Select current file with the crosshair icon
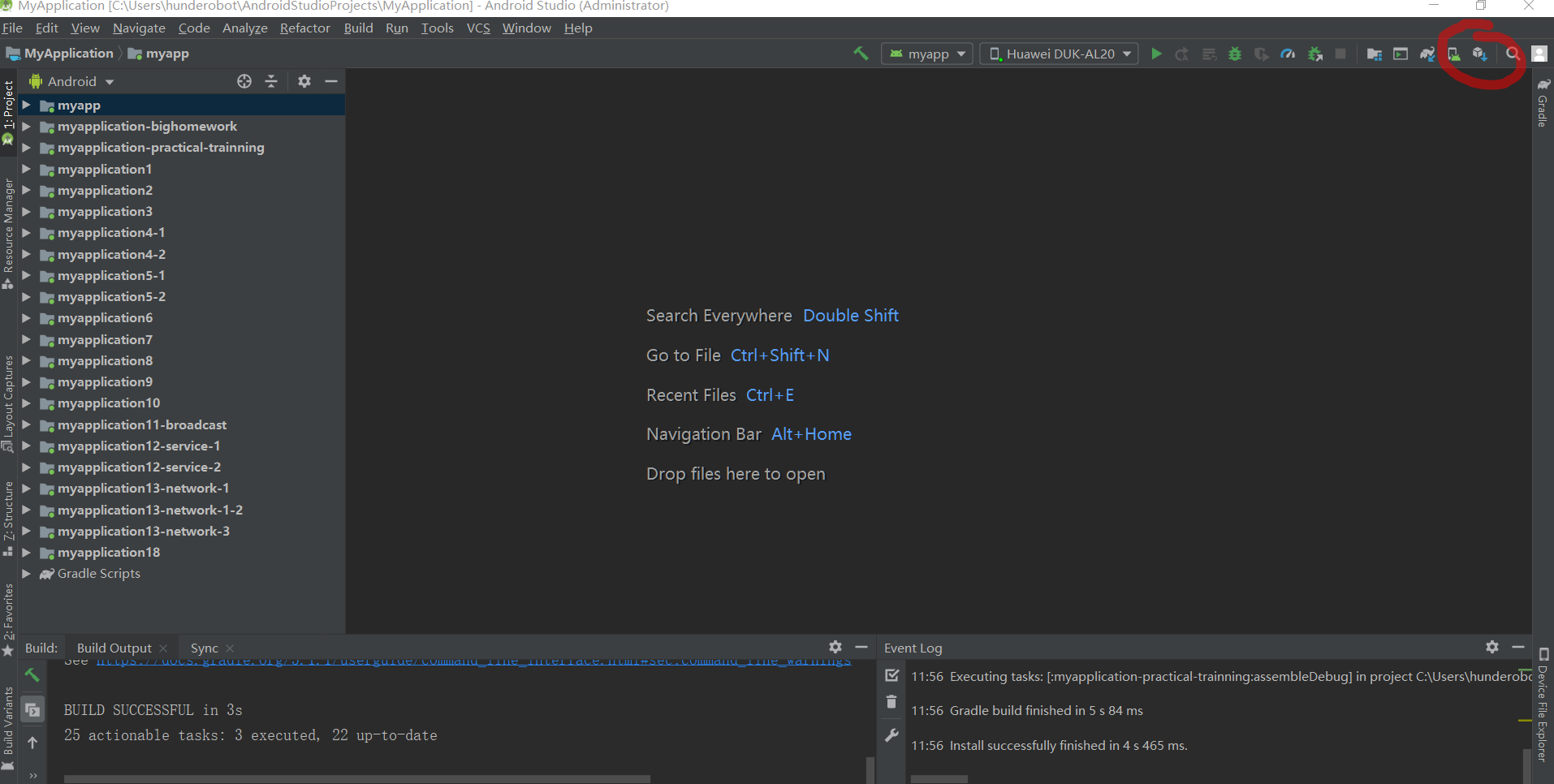The width and height of the screenshot is (1554, 784). [x=244, y=81]
